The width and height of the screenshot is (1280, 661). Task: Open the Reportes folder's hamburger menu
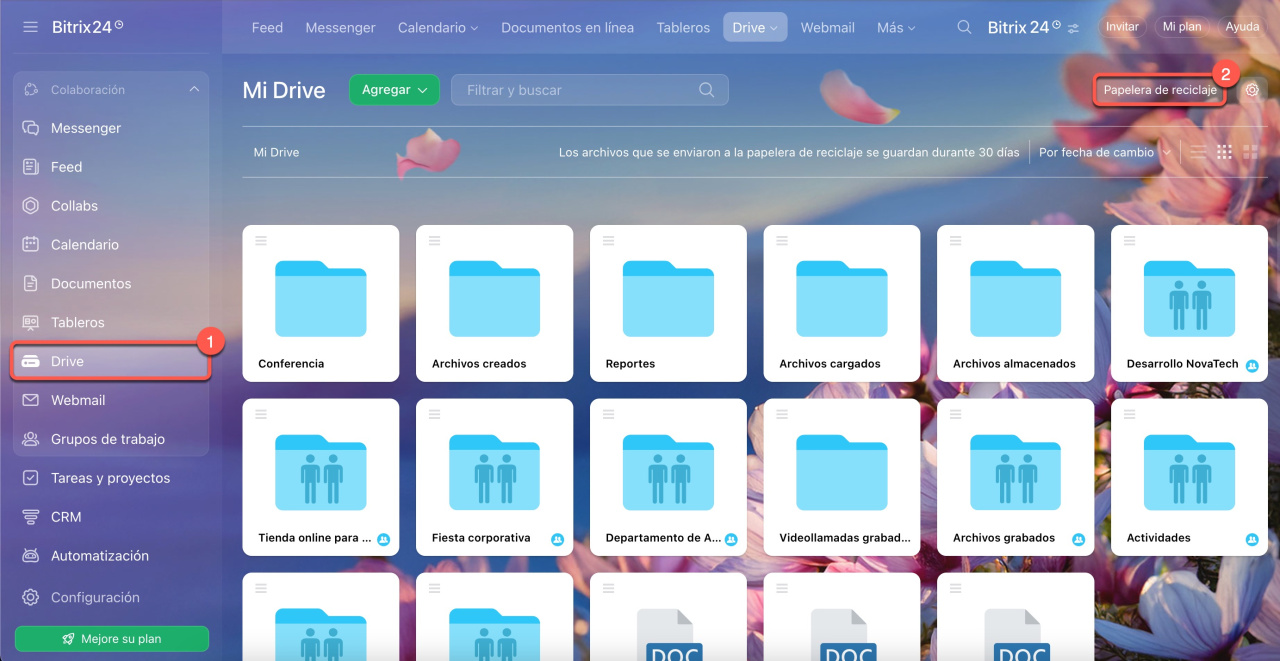[608, 240]
